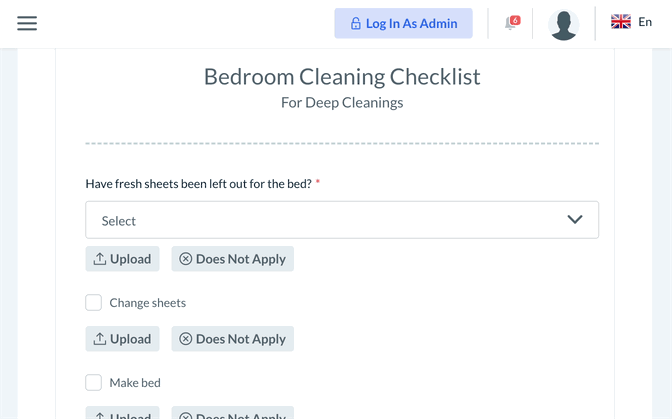The image size is (672, 419).
Task: Click the Make bed label text
Action: coord(135,383)
